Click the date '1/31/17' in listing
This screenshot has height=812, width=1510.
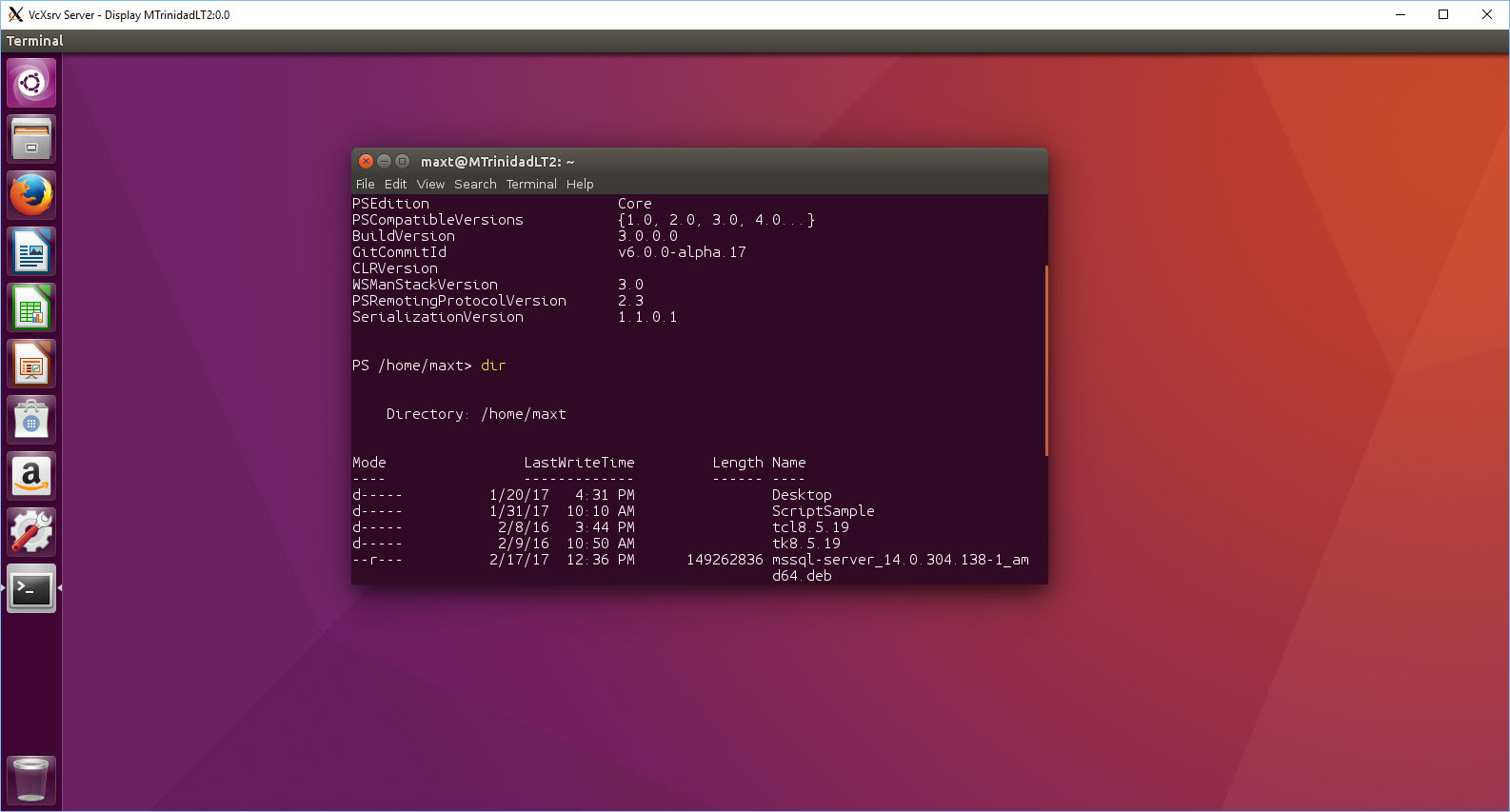click(x=519, y=511)
